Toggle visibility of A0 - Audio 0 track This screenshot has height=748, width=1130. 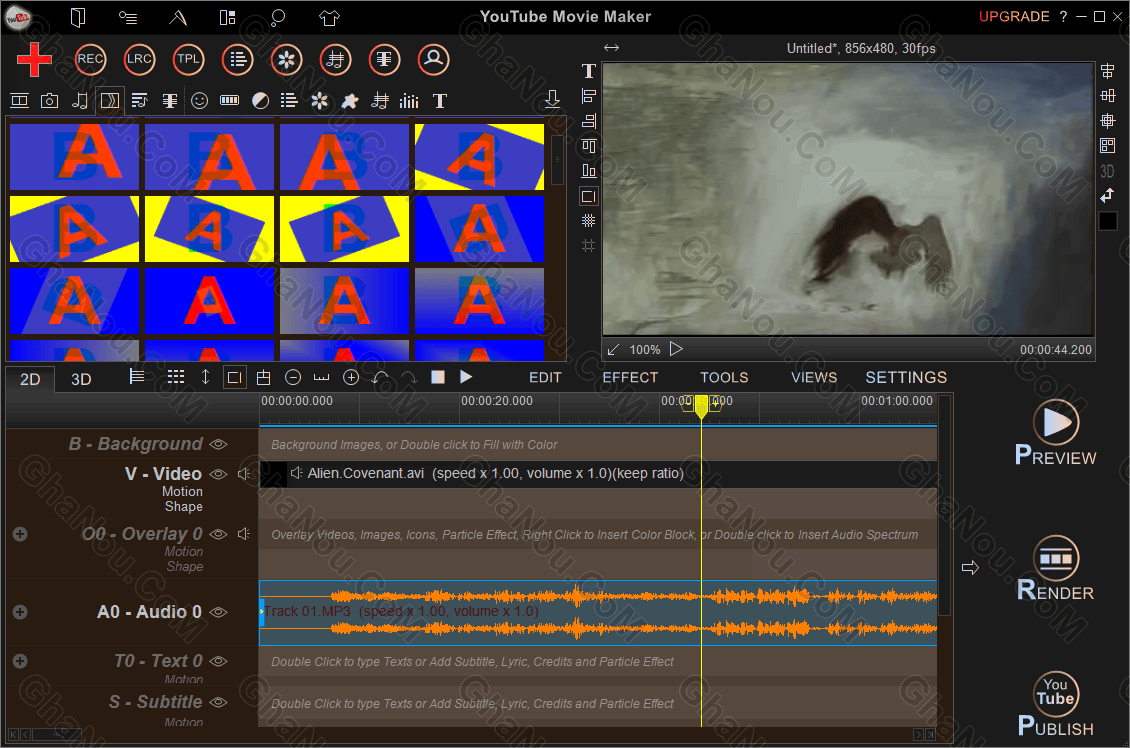click(218, 612)
